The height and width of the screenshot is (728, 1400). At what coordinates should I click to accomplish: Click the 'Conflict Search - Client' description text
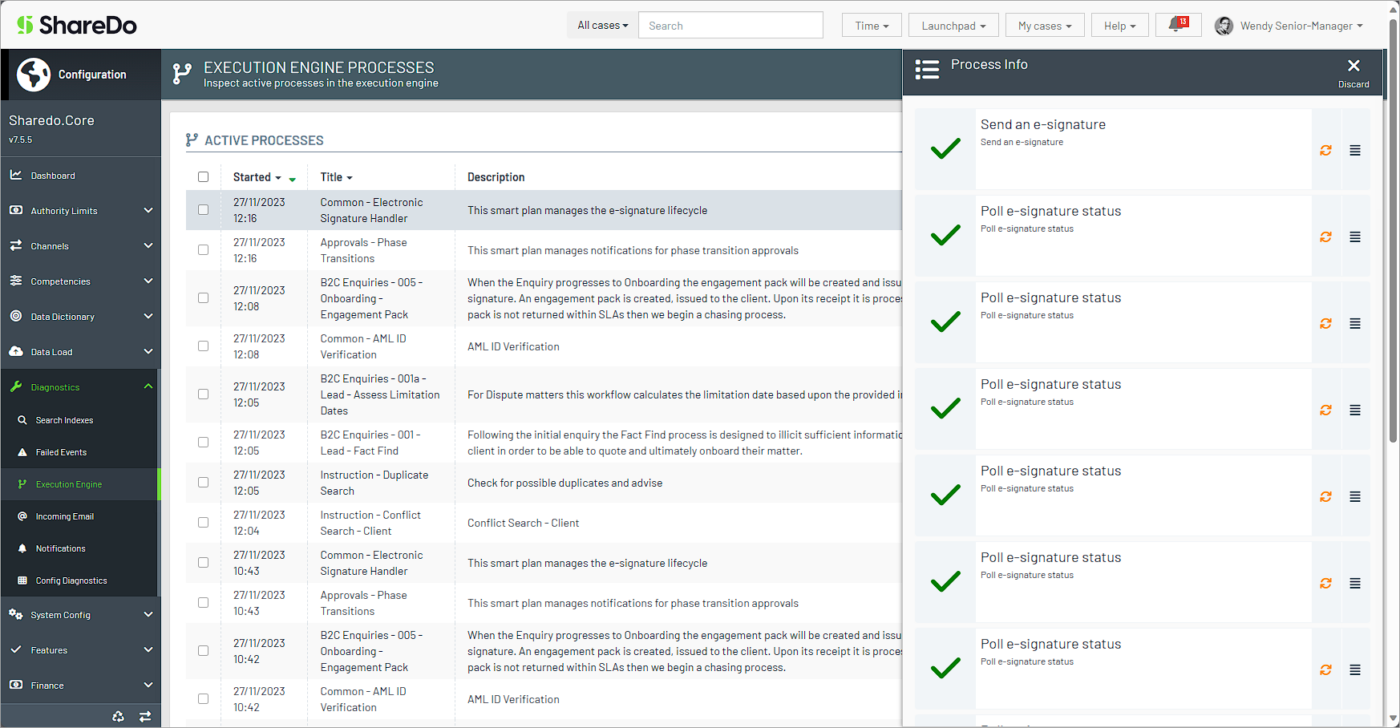523,523
